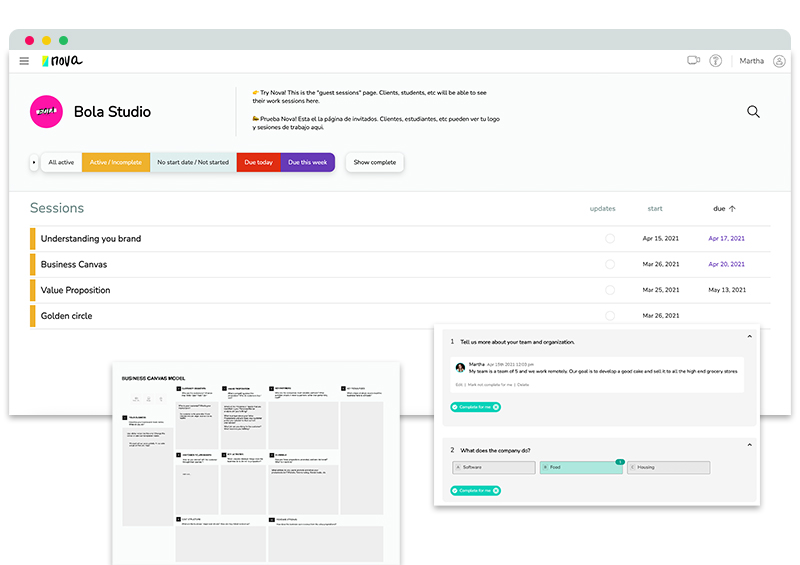800x565 pixels.
Task: Click the 'Tell us more about your team' question
Action: coord(517,342)
